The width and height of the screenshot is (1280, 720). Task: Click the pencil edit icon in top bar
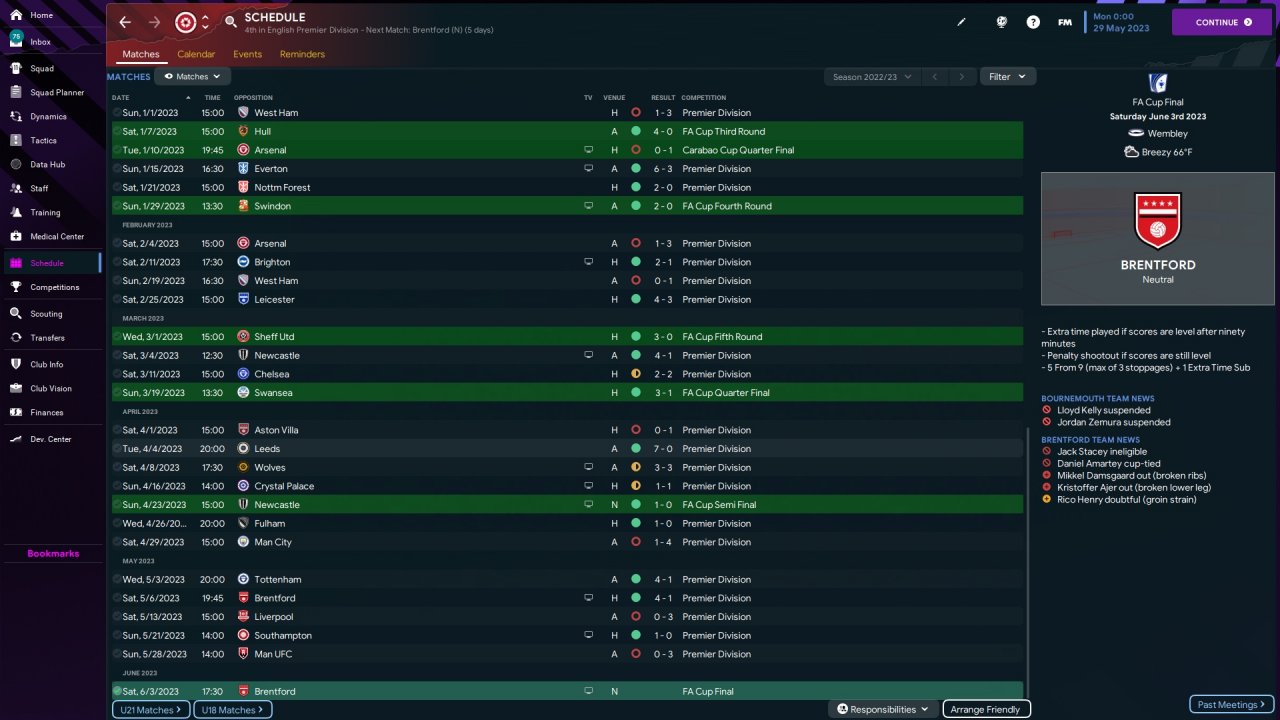[962, 22]
